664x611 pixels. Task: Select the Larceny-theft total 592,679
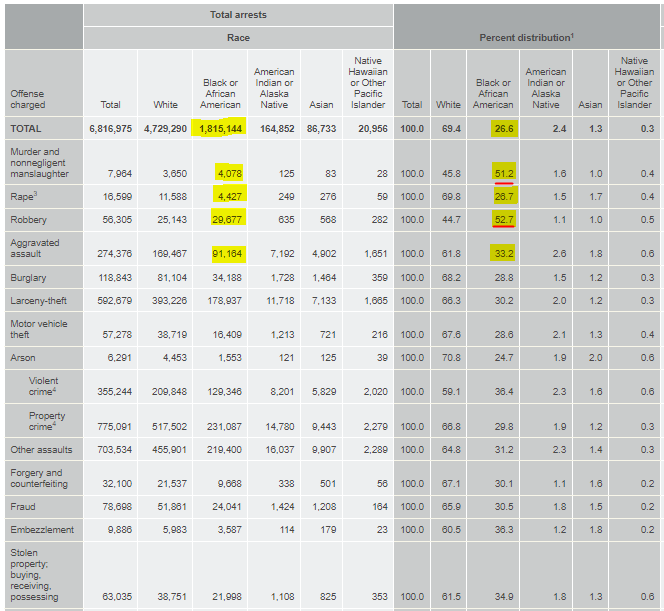pos(114,301)
